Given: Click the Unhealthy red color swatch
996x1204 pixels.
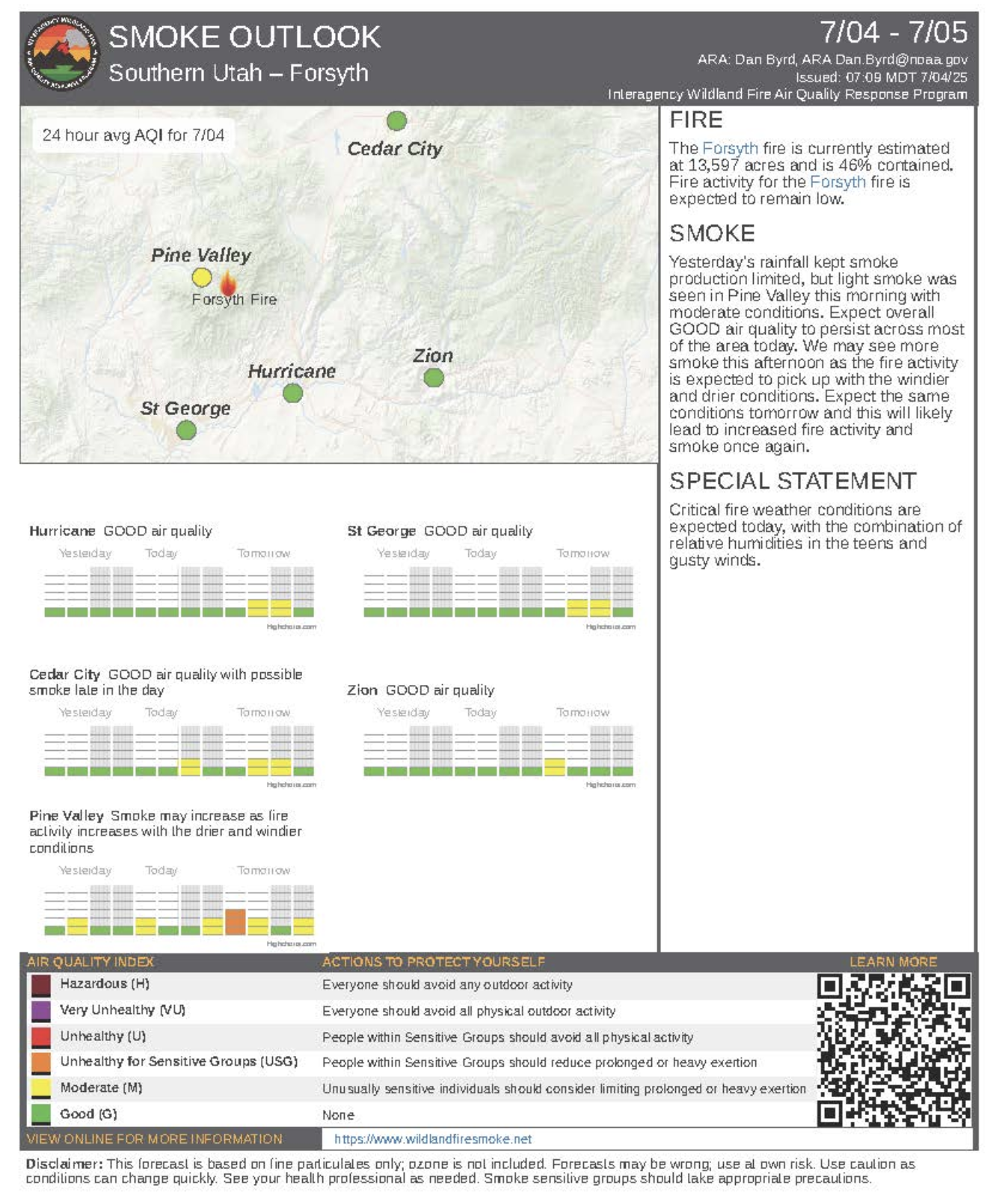Looking at the screenshot, I should point(40,1037).
